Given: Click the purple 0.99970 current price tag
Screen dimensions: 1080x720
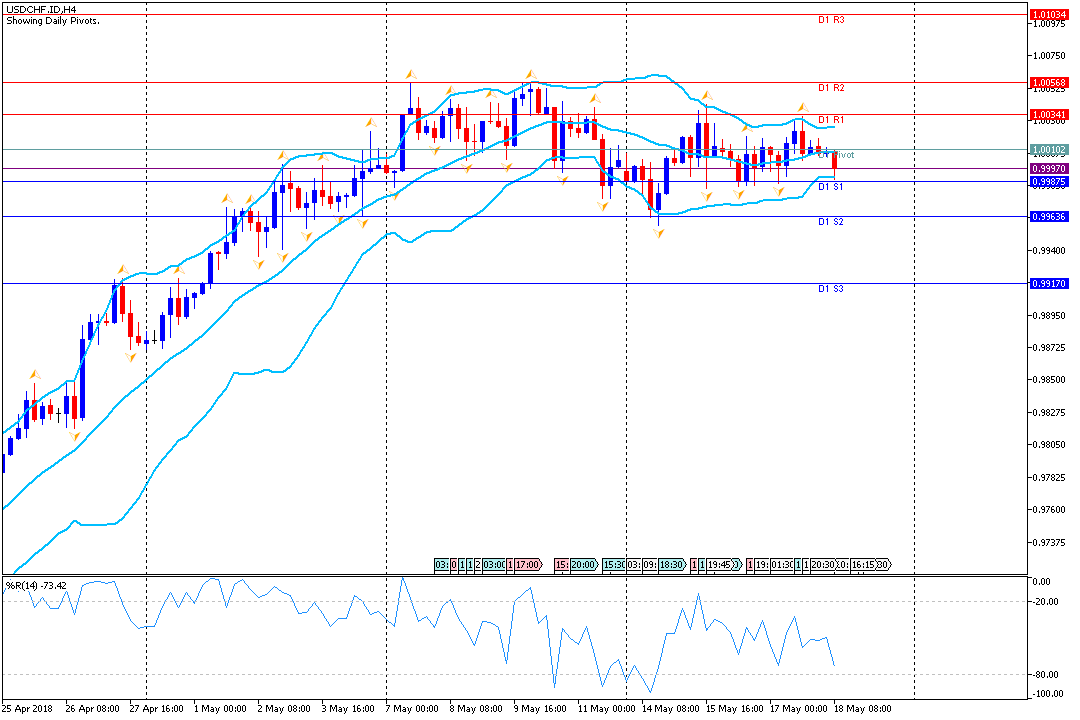Looking at the screenshot, I should [x=1050, y=169].
